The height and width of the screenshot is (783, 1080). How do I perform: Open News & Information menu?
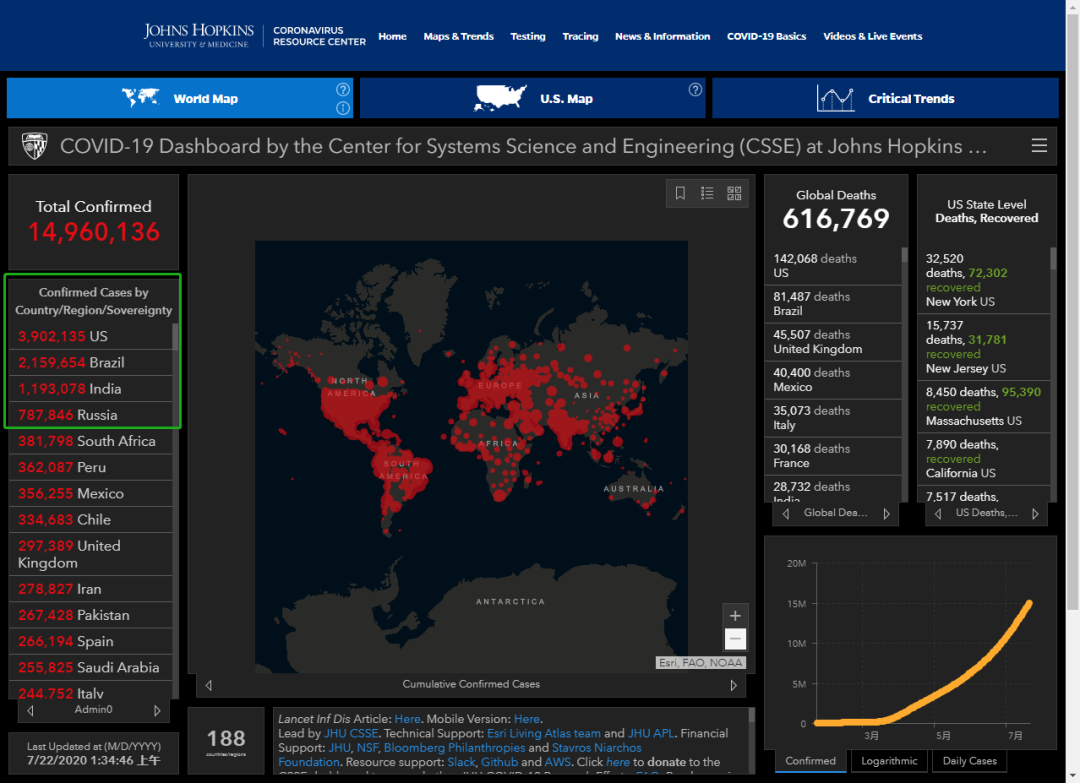(663, 36)
